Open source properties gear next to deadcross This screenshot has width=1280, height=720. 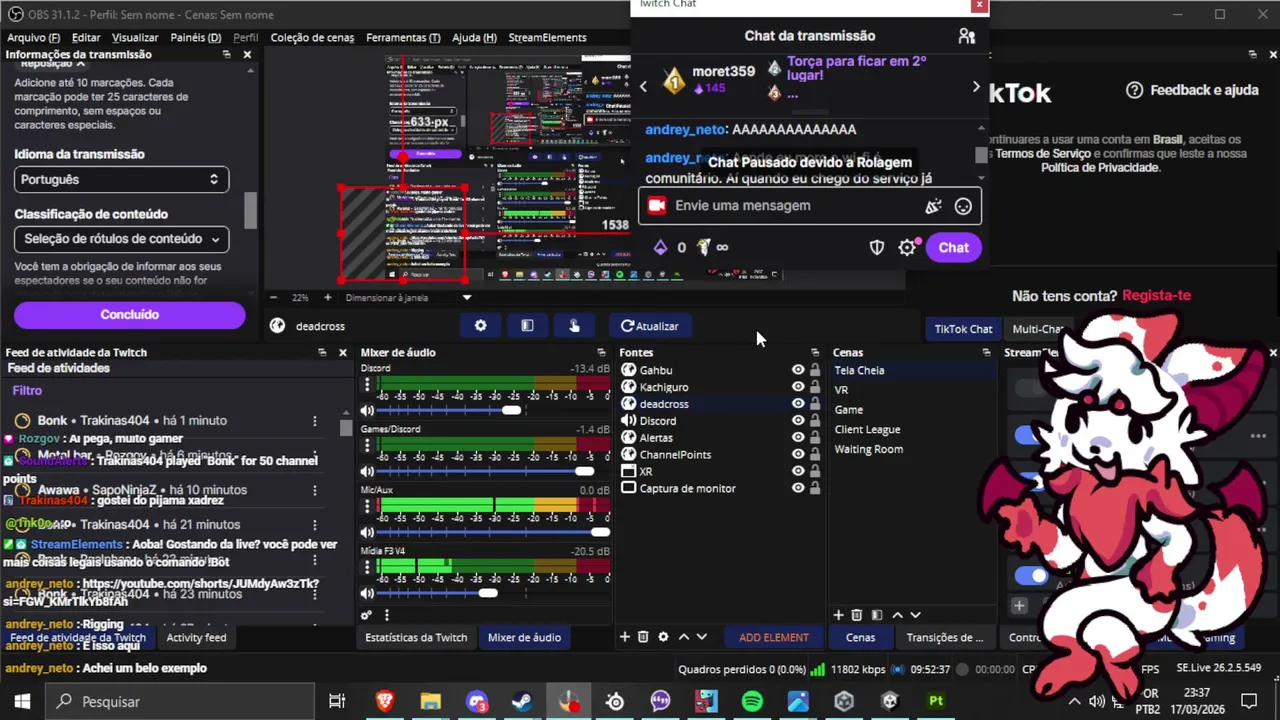(x=480, y=326)
